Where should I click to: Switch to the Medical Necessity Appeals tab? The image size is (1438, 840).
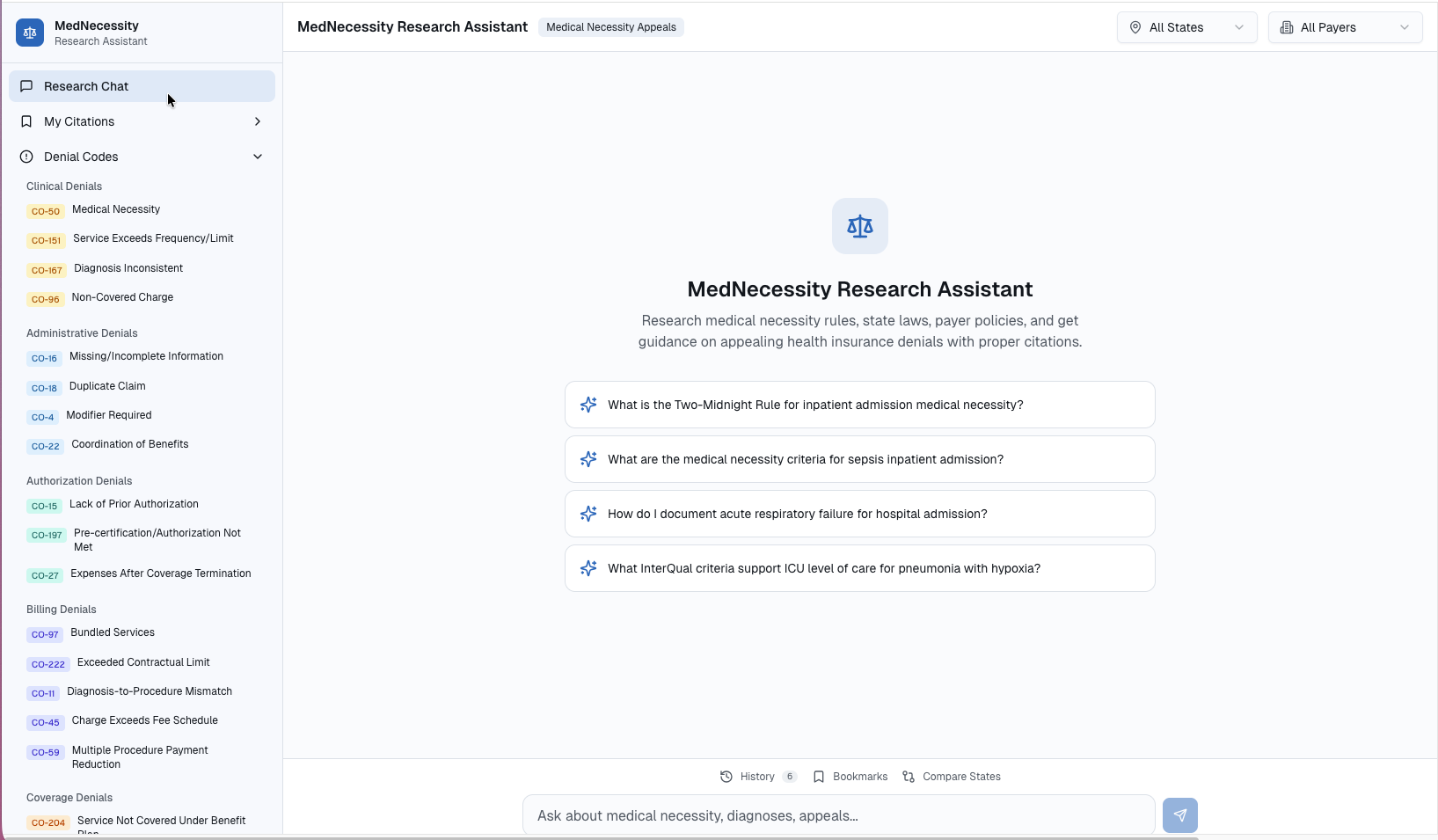[x=611, y=27]
